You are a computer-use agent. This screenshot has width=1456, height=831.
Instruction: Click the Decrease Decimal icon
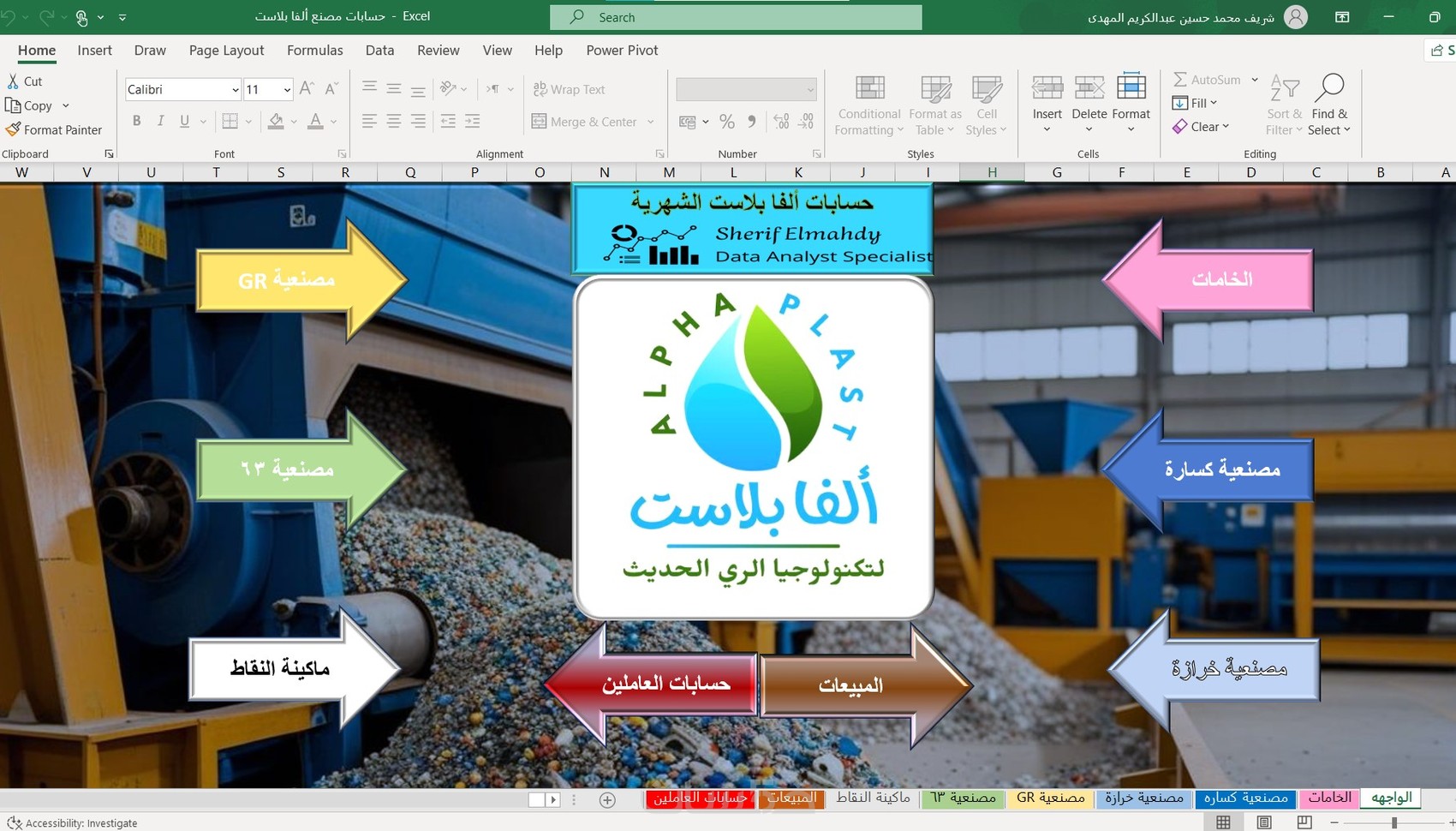806,122
